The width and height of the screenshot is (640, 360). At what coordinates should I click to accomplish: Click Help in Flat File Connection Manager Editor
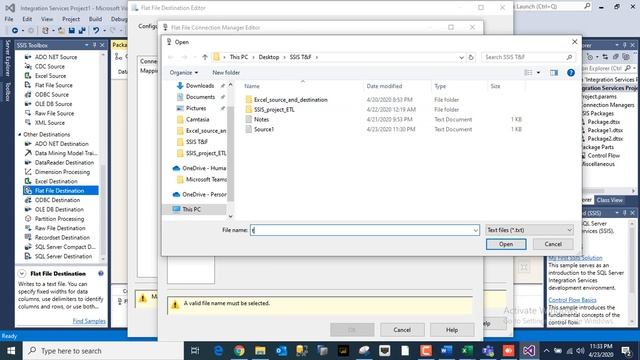pos(452,330)
